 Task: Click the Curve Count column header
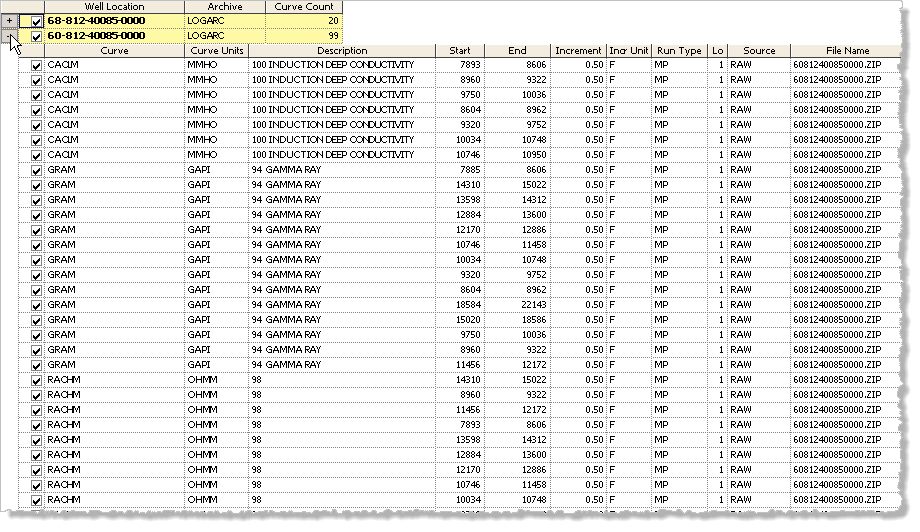304,7
